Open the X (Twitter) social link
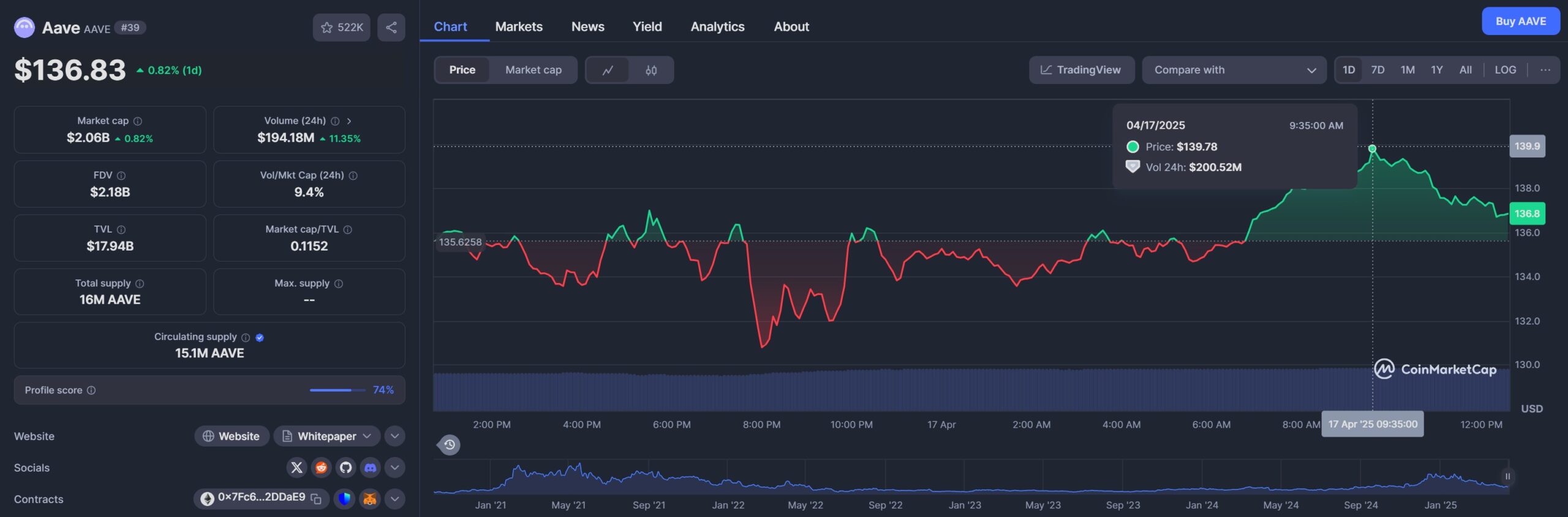The height and width of the screenshot is (517, 1568). 296,467
